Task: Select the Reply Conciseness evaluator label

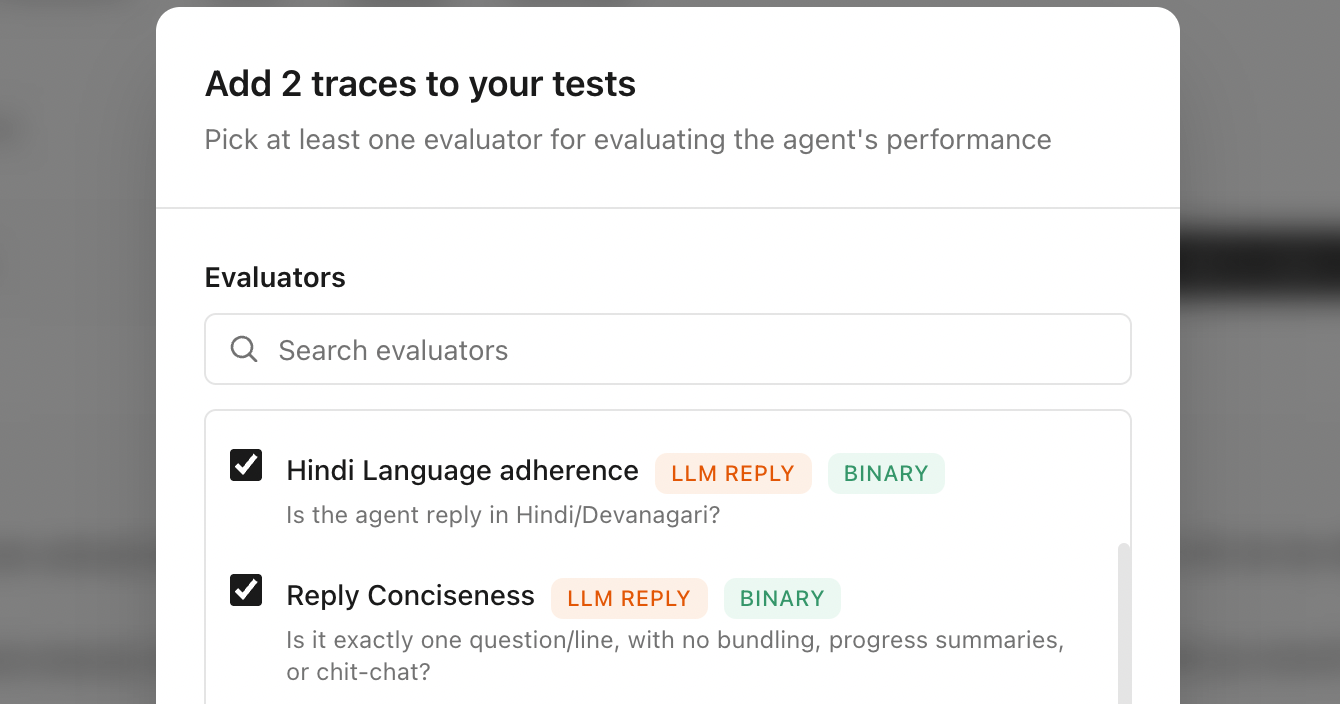Action: [411, 596]
